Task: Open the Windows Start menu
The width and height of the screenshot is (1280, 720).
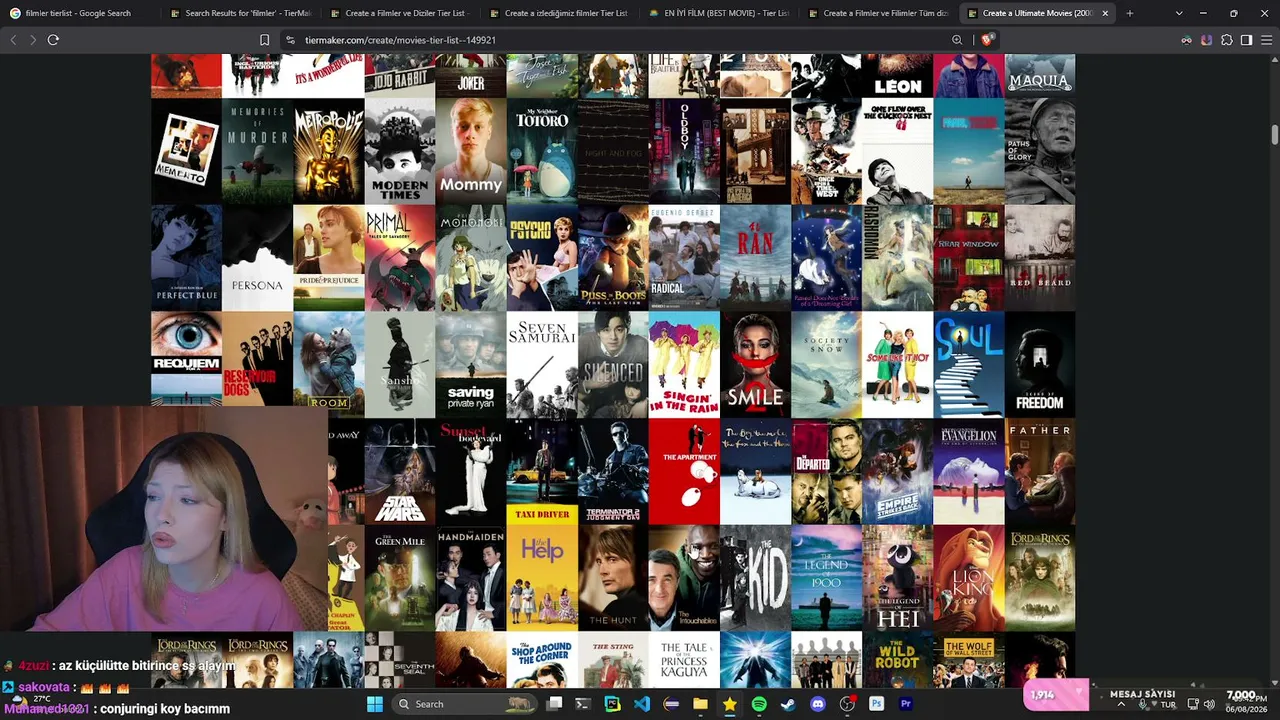Action: click(x=375, y=704)
